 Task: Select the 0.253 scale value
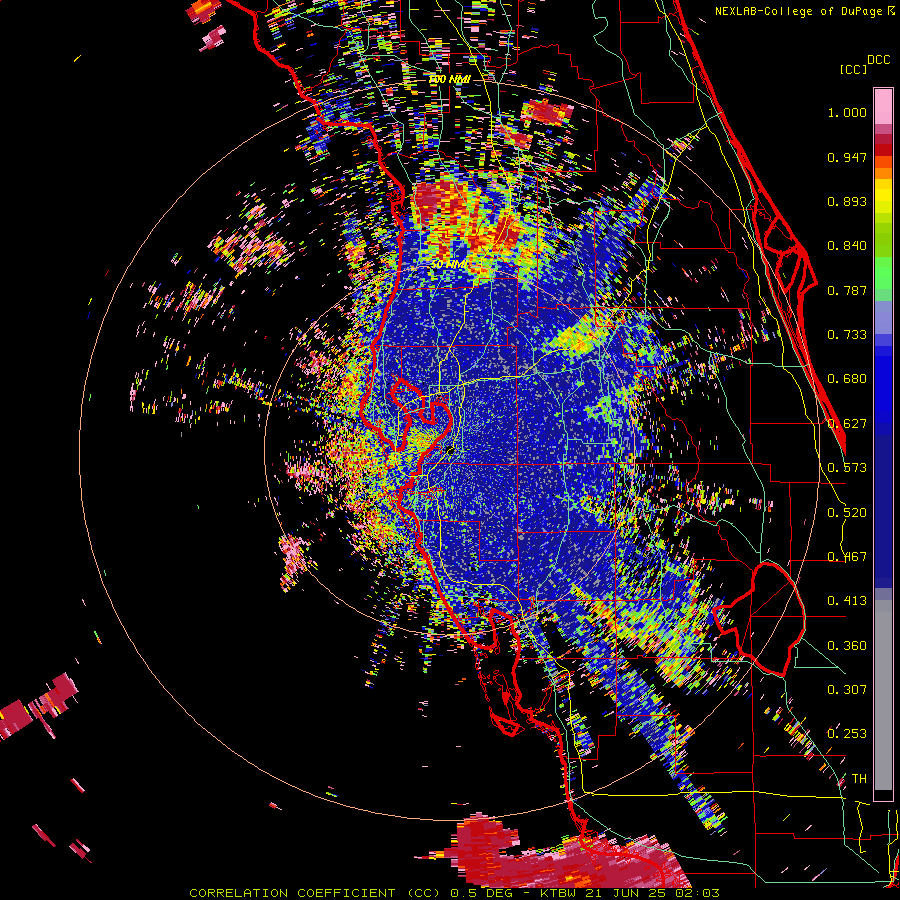847,734
